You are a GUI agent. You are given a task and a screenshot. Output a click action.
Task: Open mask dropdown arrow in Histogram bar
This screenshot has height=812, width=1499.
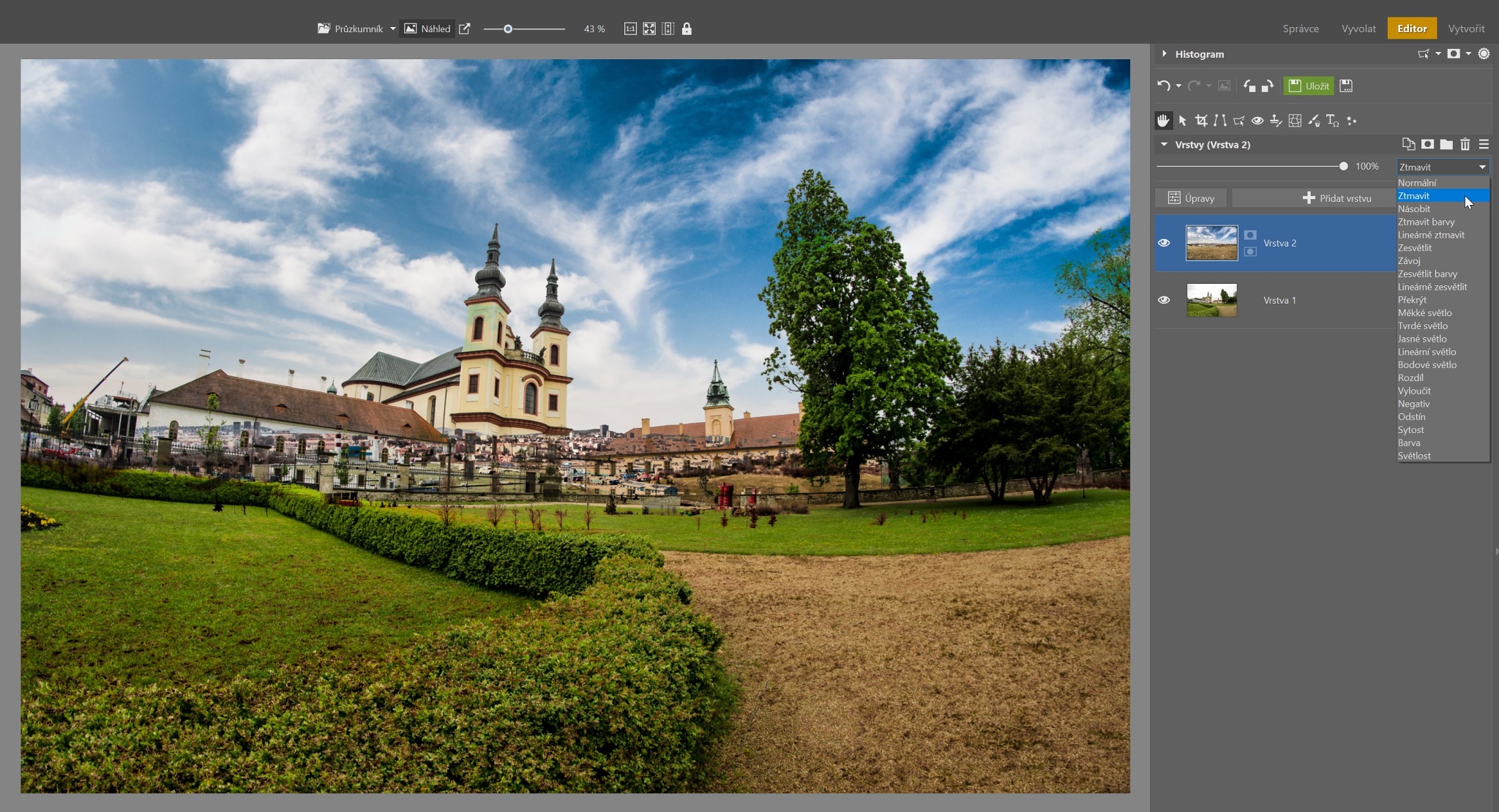point(1468,53)
